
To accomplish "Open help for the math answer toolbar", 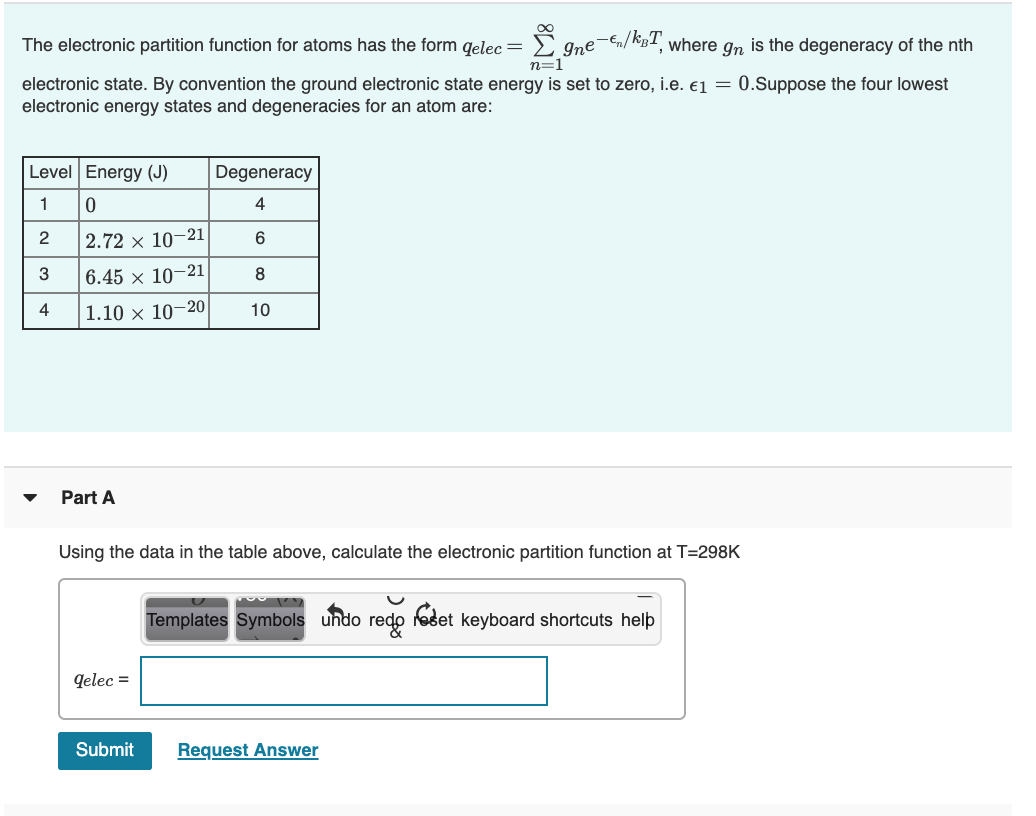I will click(x=638, y=620).
